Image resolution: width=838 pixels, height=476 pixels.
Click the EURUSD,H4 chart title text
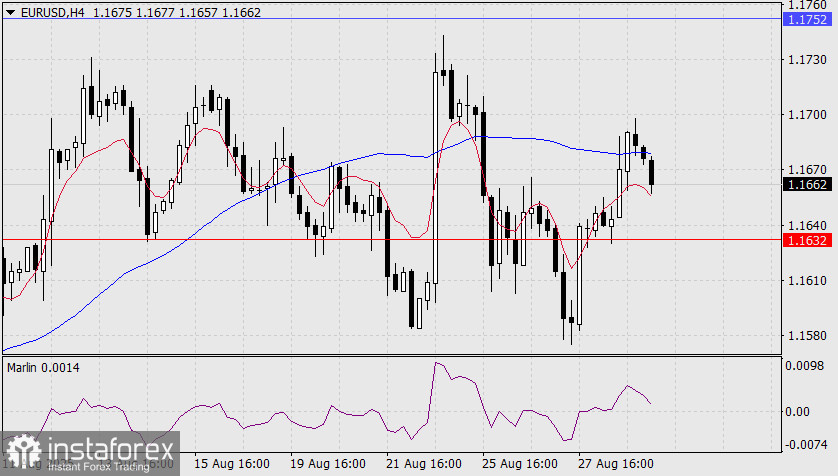(52, 12)
